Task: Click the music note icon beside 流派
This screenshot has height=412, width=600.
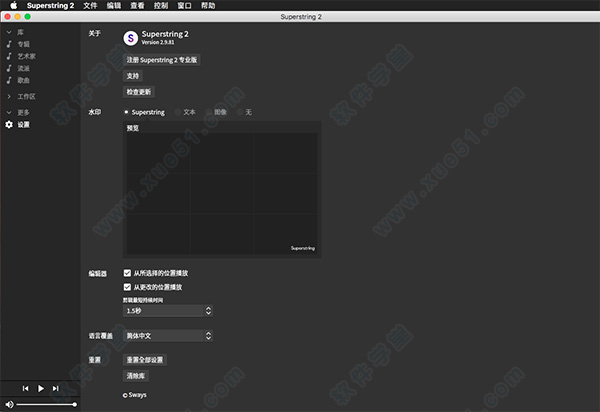Action: pos(9,68)
